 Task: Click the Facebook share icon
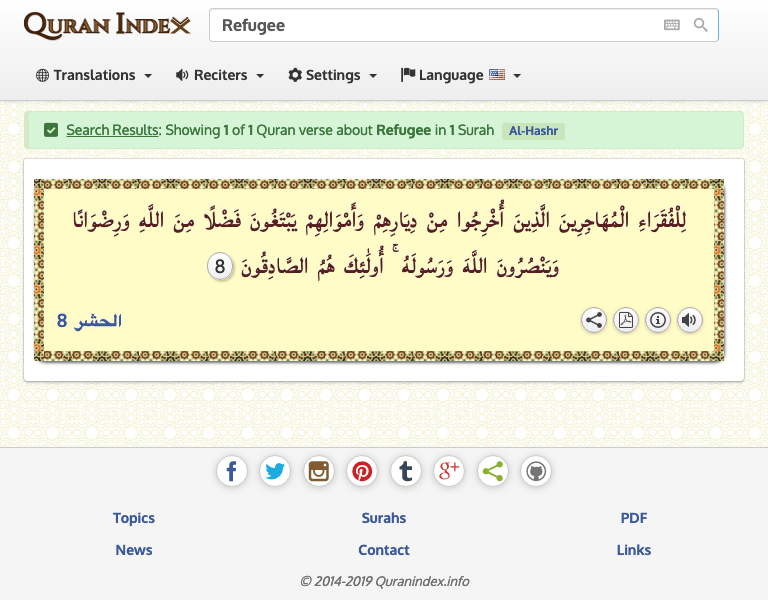(x=232, y=471)
